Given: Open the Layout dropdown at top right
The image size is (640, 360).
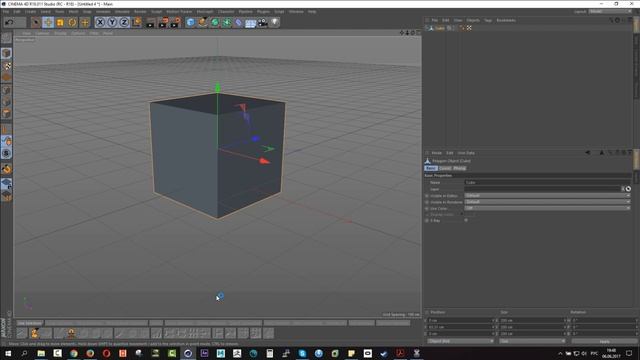Looking at the screenshot, I should (x=610, y=12).
